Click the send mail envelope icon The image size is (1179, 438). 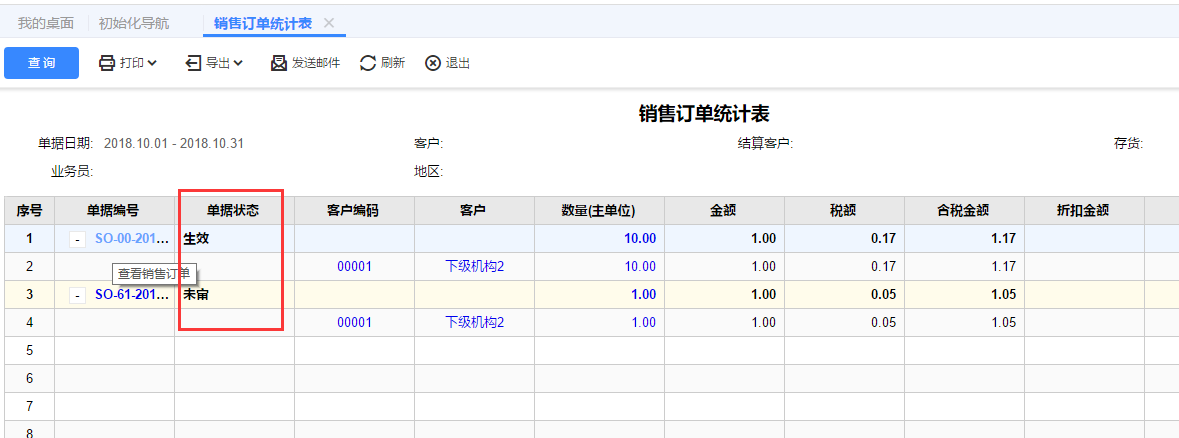tap(279, 63)
